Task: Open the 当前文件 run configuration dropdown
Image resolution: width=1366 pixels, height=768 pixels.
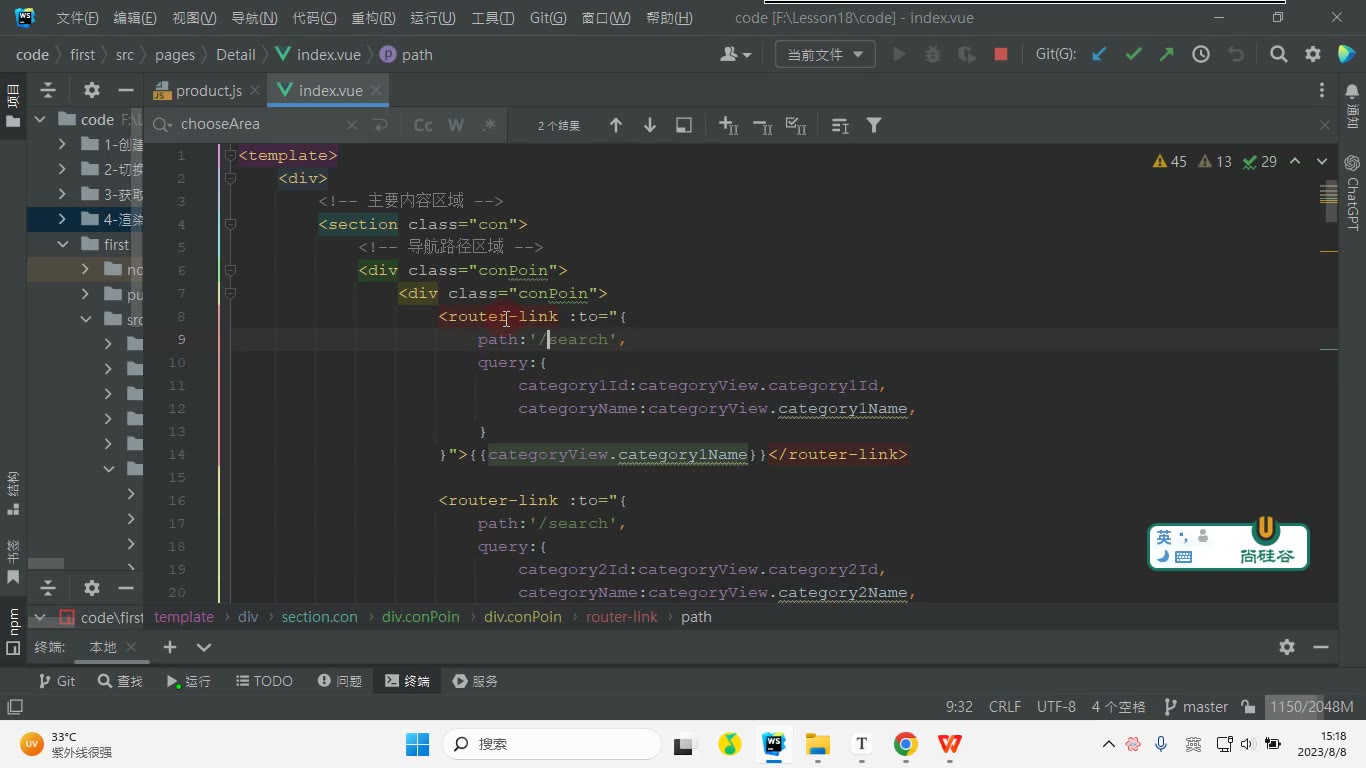Action: [825, 55]
